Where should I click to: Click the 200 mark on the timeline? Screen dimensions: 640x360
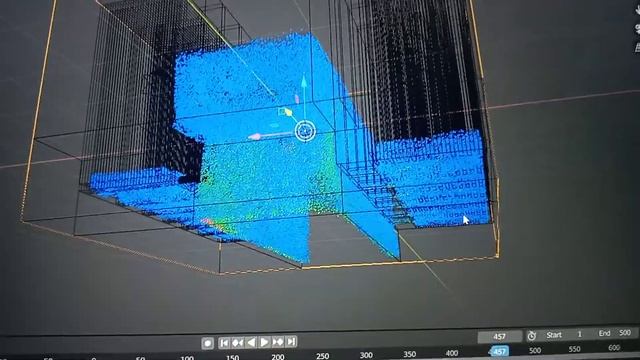tap(278, 357)
